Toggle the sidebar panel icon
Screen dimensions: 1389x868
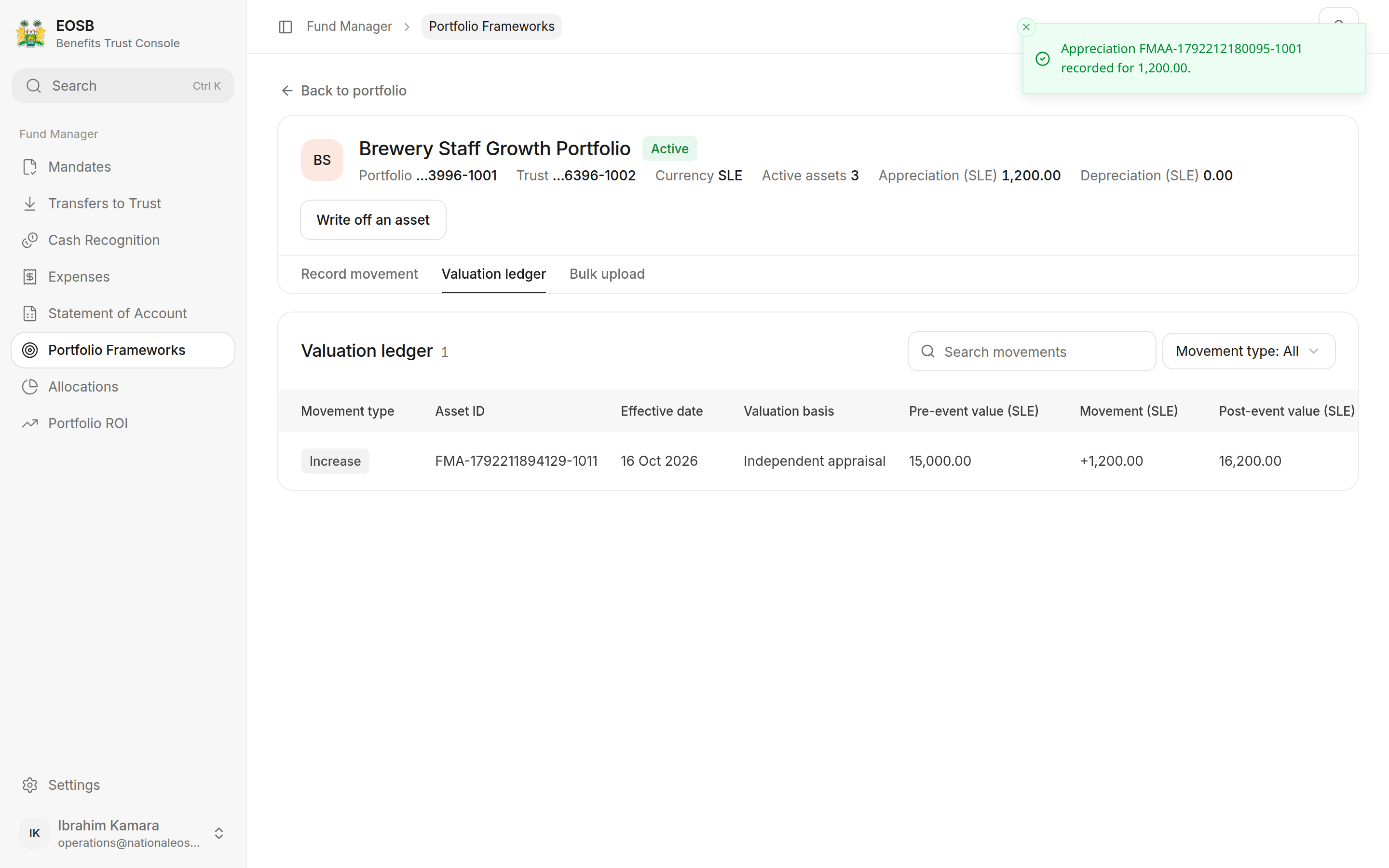click(285, 27)
